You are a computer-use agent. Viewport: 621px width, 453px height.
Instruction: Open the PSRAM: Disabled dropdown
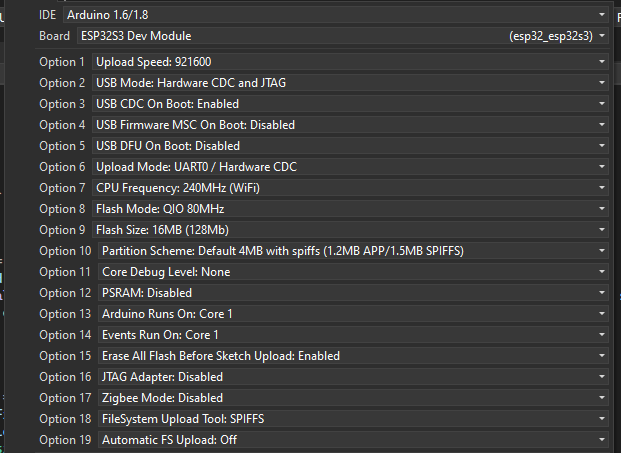(x=353, y=293)
